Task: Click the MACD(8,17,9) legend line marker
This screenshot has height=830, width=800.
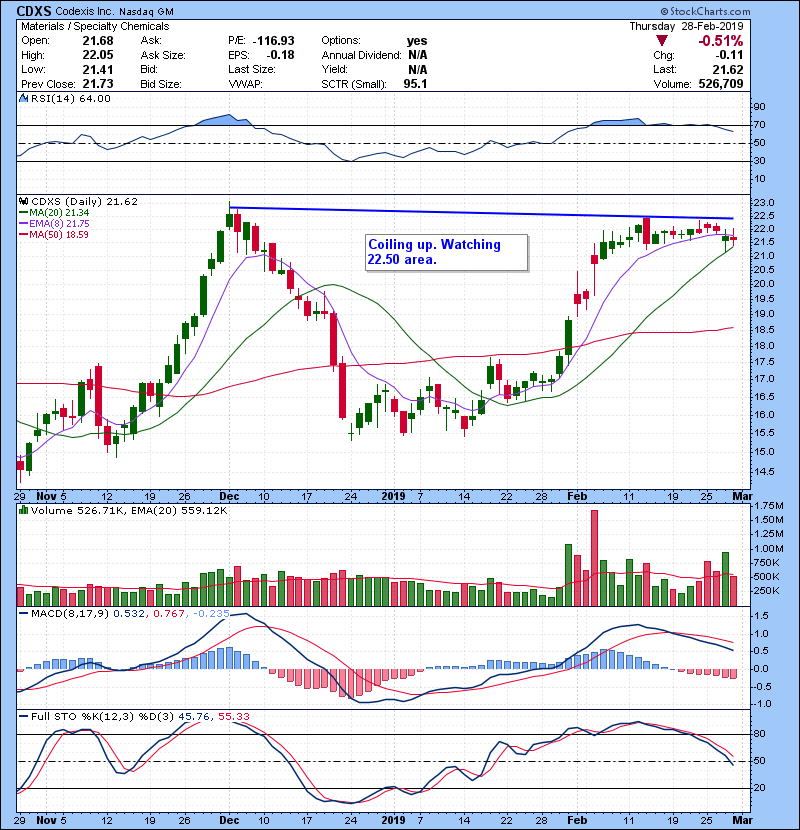Action: [23, 614]
